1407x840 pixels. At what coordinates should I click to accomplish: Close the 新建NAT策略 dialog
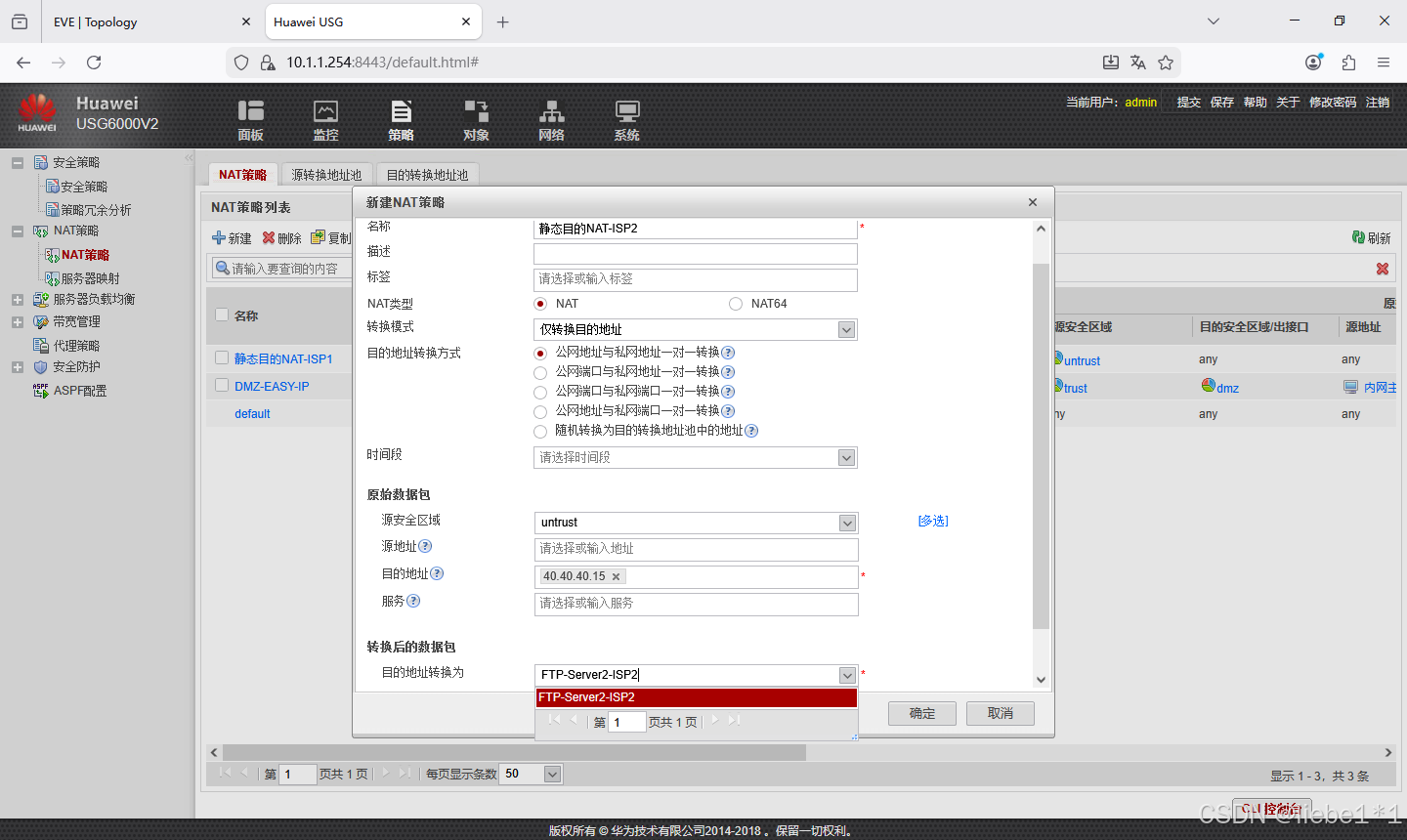(x=1033, y=202)
